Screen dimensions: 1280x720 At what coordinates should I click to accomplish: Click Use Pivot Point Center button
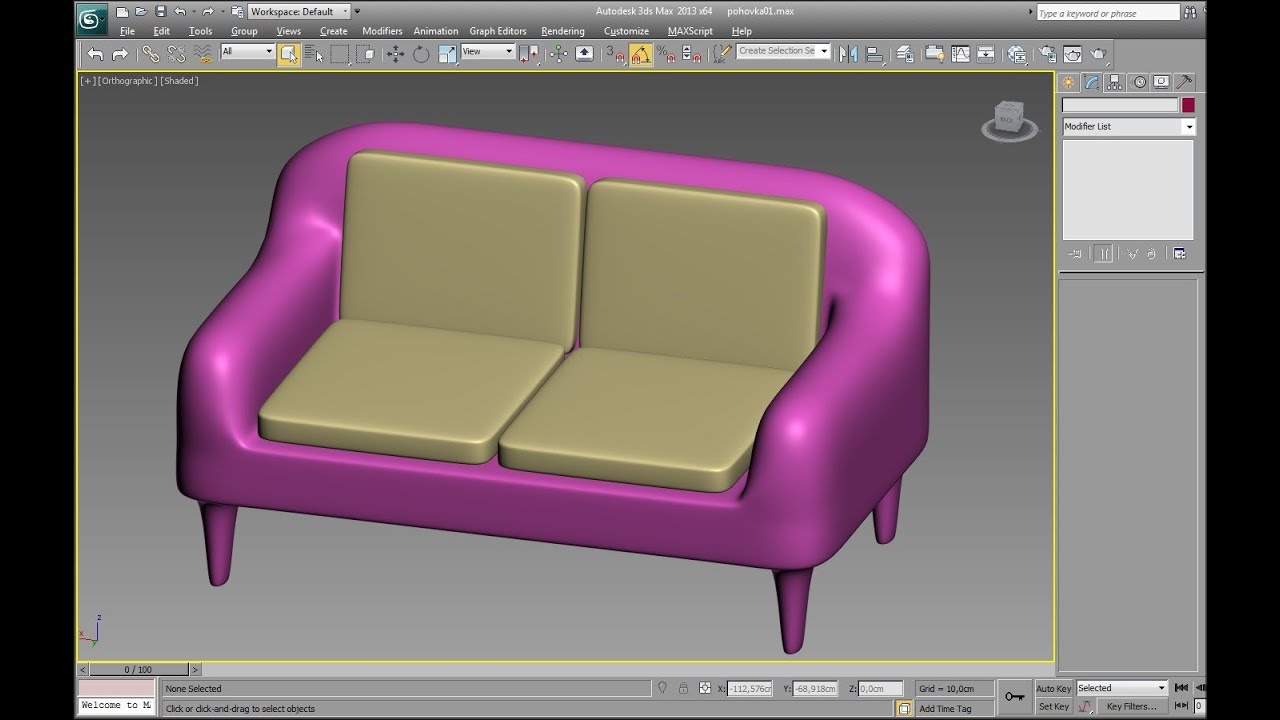pos(529,54)
